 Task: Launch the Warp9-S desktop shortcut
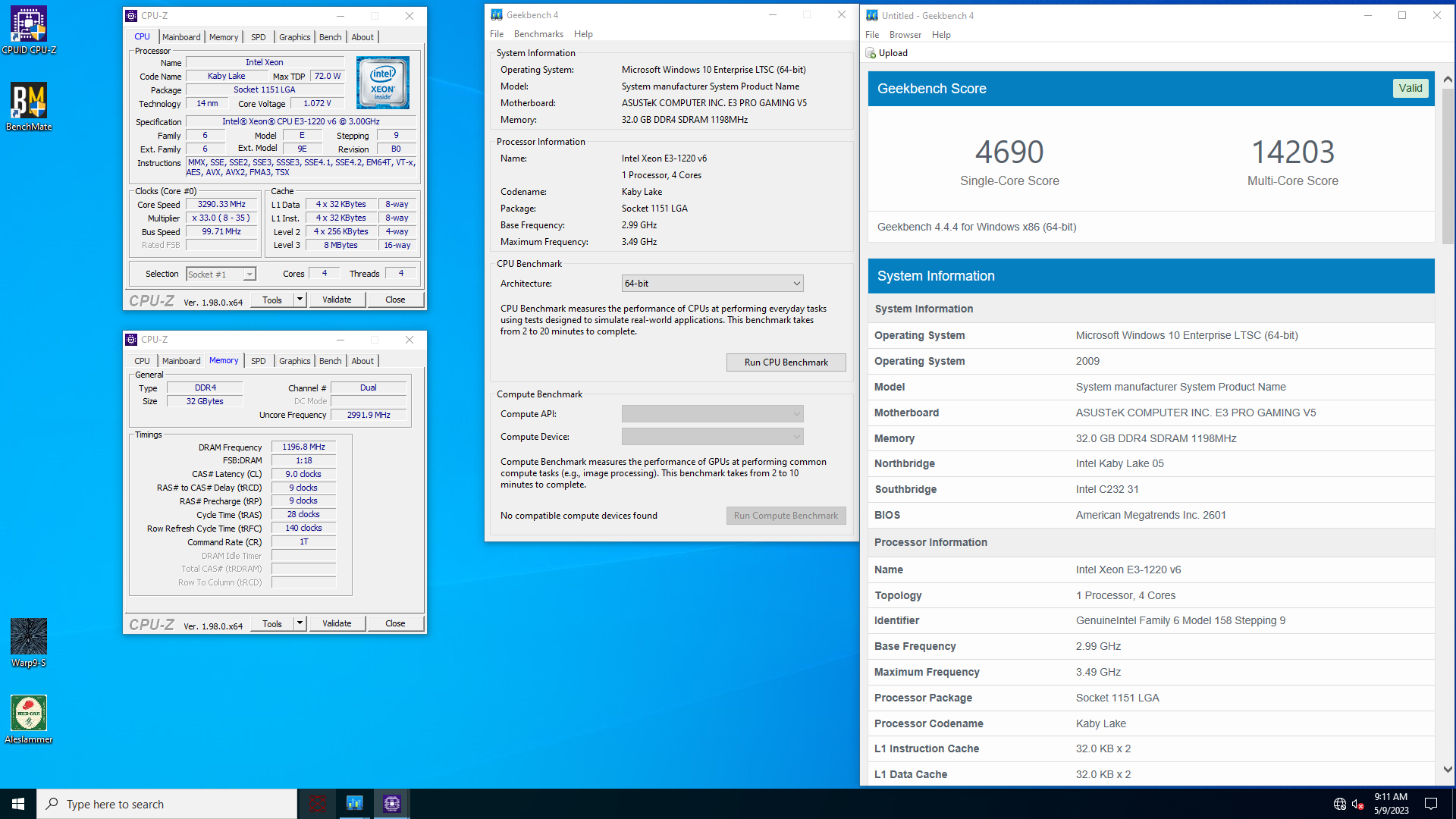[x=29, y=643]
